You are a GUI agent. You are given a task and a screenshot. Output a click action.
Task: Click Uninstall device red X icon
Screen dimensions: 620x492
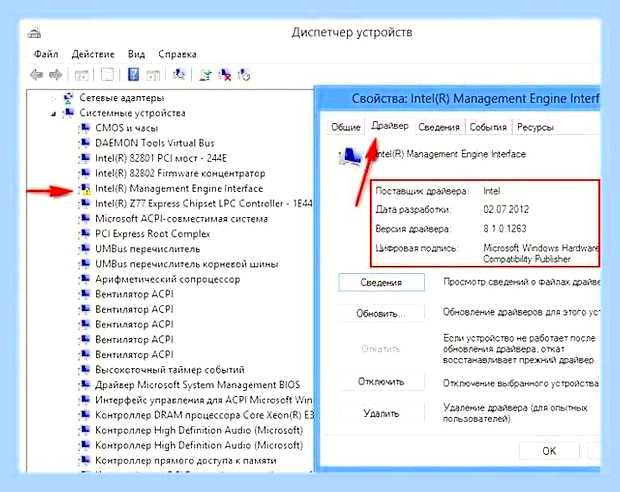[x=225, y=75]
